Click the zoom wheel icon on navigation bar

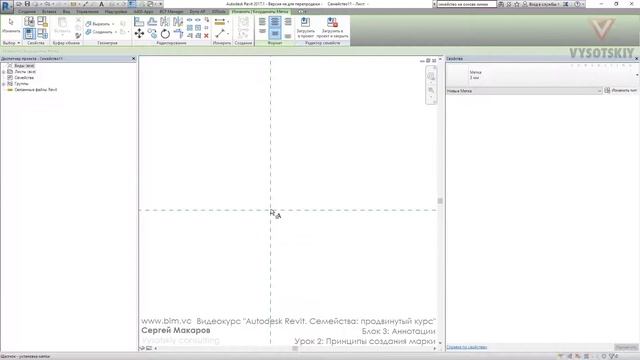431,76
